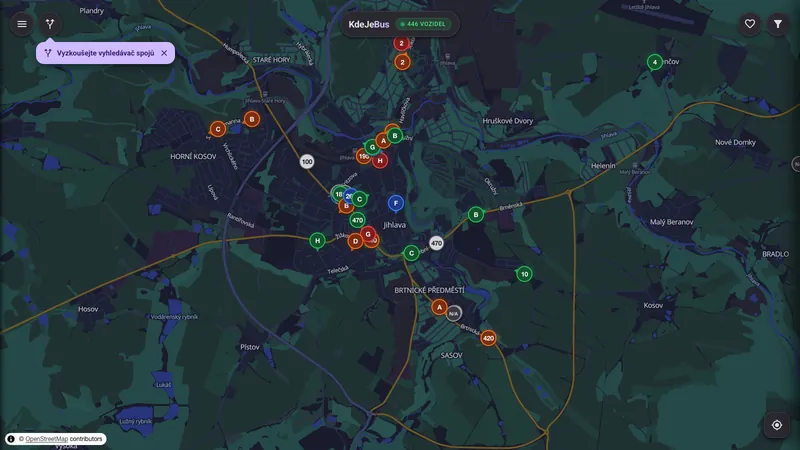Select the orange 420 vehicle marker
Viewport: 800px width, 450px height.
488,338
